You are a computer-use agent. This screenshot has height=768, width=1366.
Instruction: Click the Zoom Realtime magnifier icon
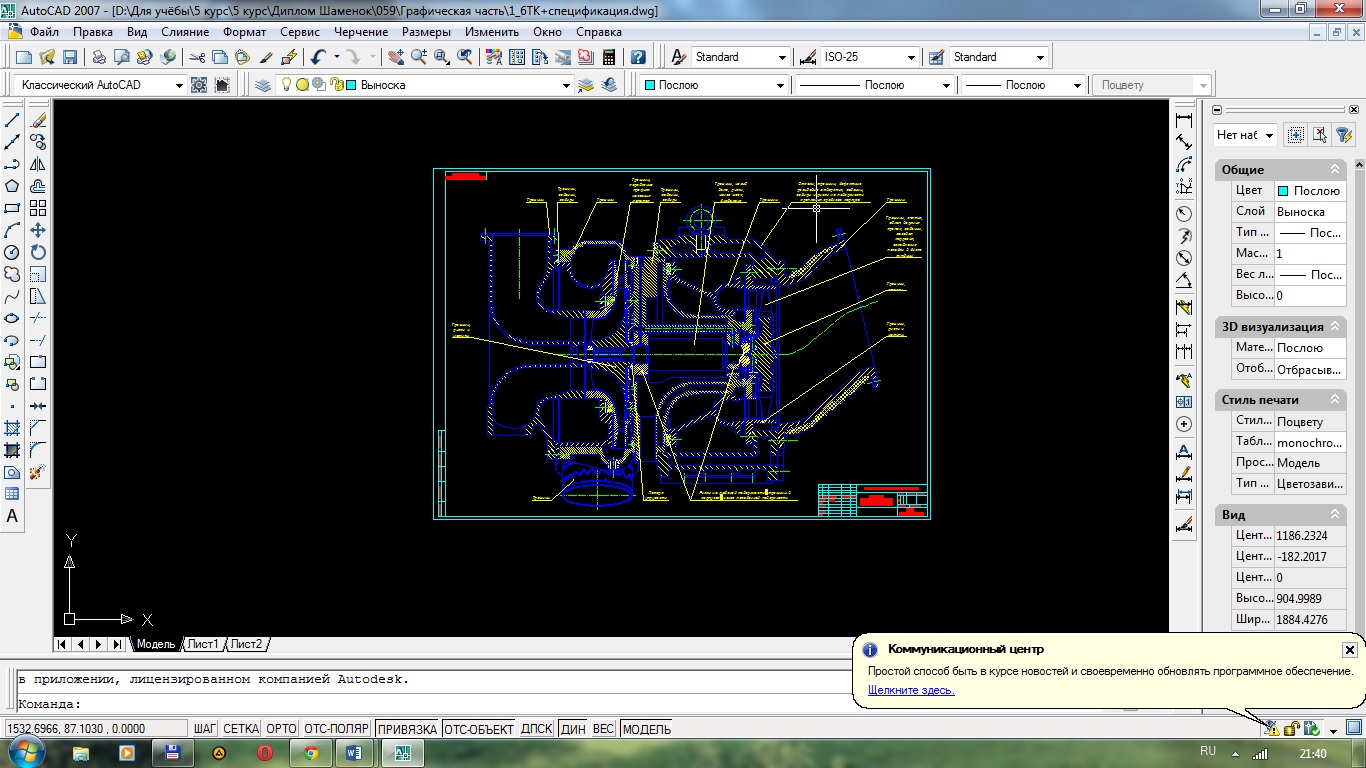(x=418, y=57)
